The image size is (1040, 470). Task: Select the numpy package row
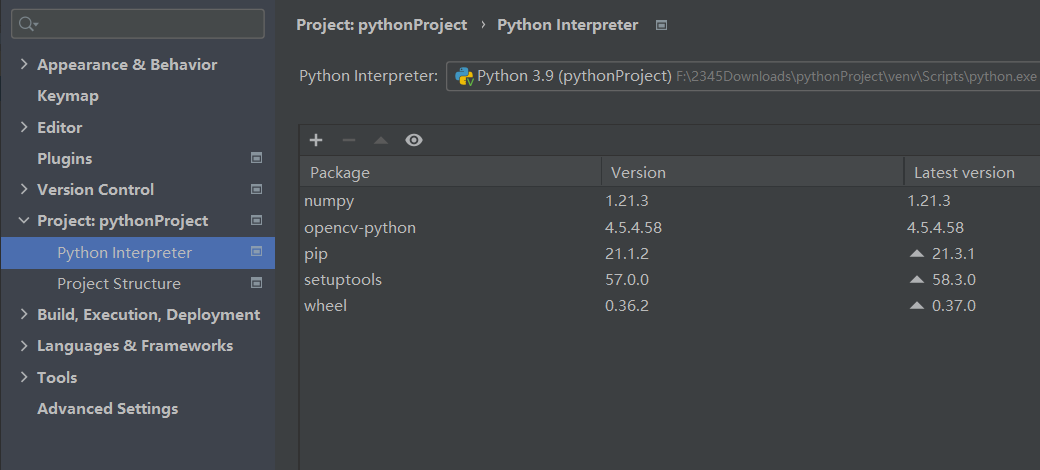pyautogui.click(x=670, y=201)
